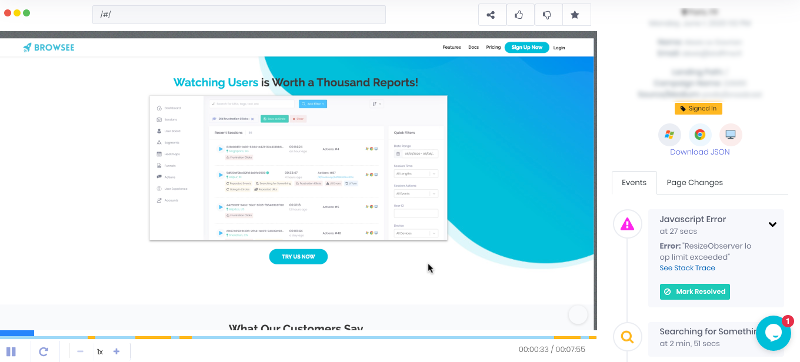Collapse the Javascript Error event chevron
The image size is (800, 362).
coord(772,224)
